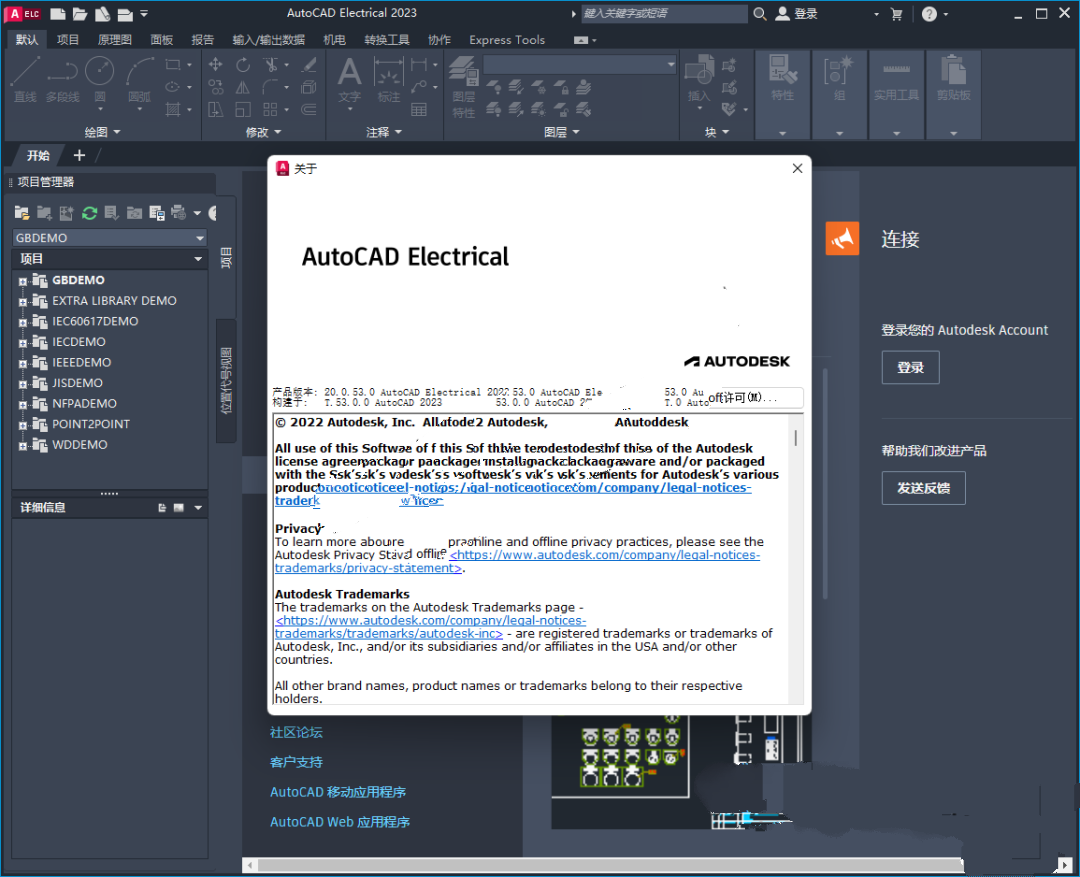This screenshot has height=877, width=1080.
Task: Select the Polyline (多段线) tool
Action: pyautogui.click(x=62, y=79)
